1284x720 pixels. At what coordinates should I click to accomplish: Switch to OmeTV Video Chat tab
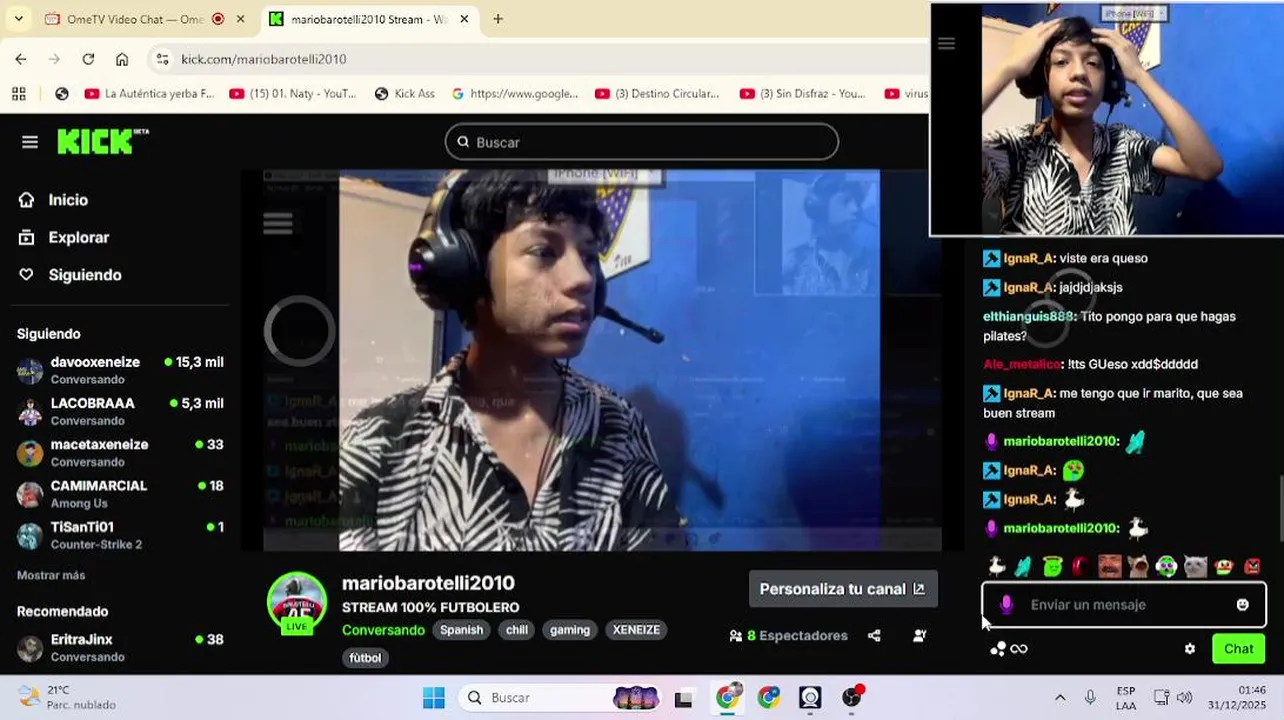click(x=146, y=19)
